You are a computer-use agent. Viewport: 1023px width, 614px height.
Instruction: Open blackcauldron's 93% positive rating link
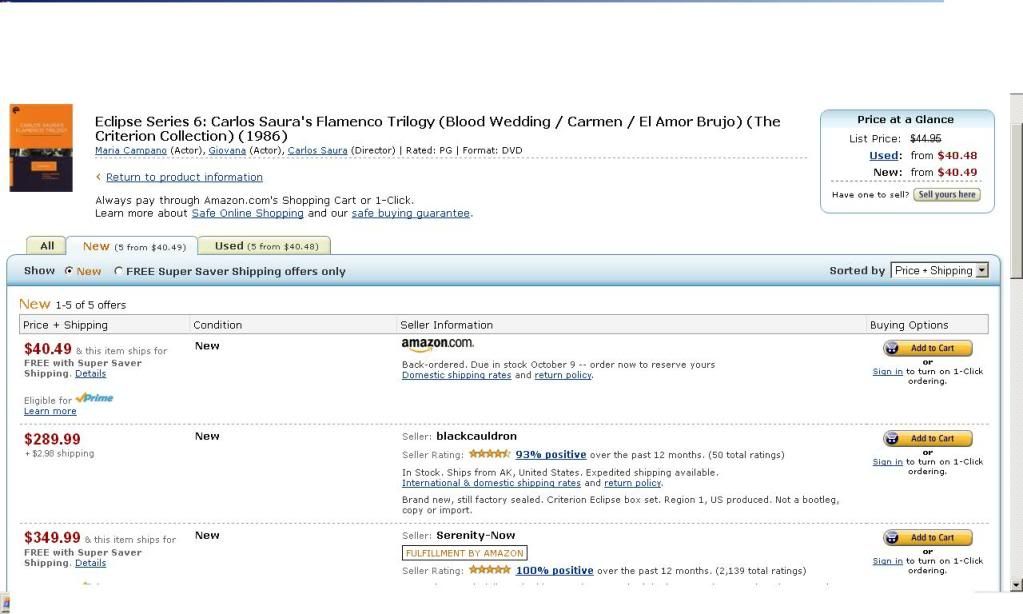[x=551, y=455]
